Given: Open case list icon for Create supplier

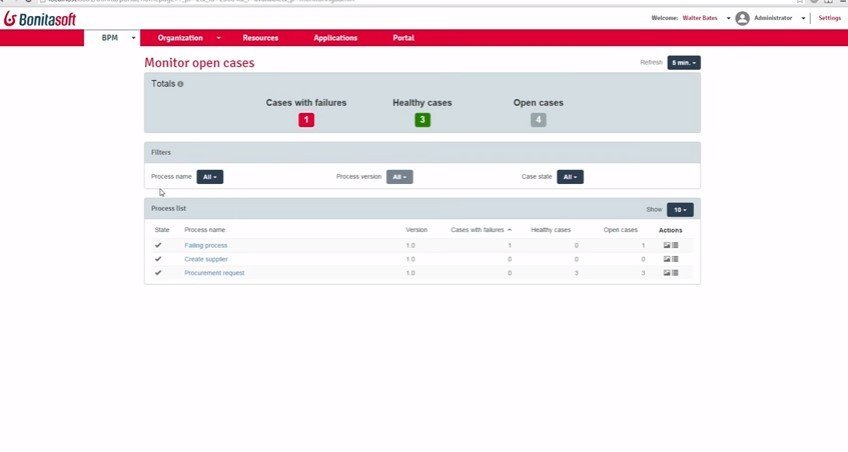Looking at the screenshot, I should [x=675, y=259].
